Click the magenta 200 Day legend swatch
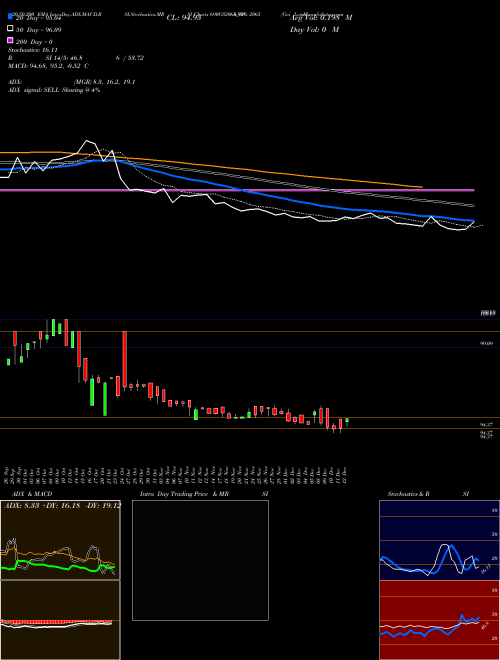 tap(10, 41)
